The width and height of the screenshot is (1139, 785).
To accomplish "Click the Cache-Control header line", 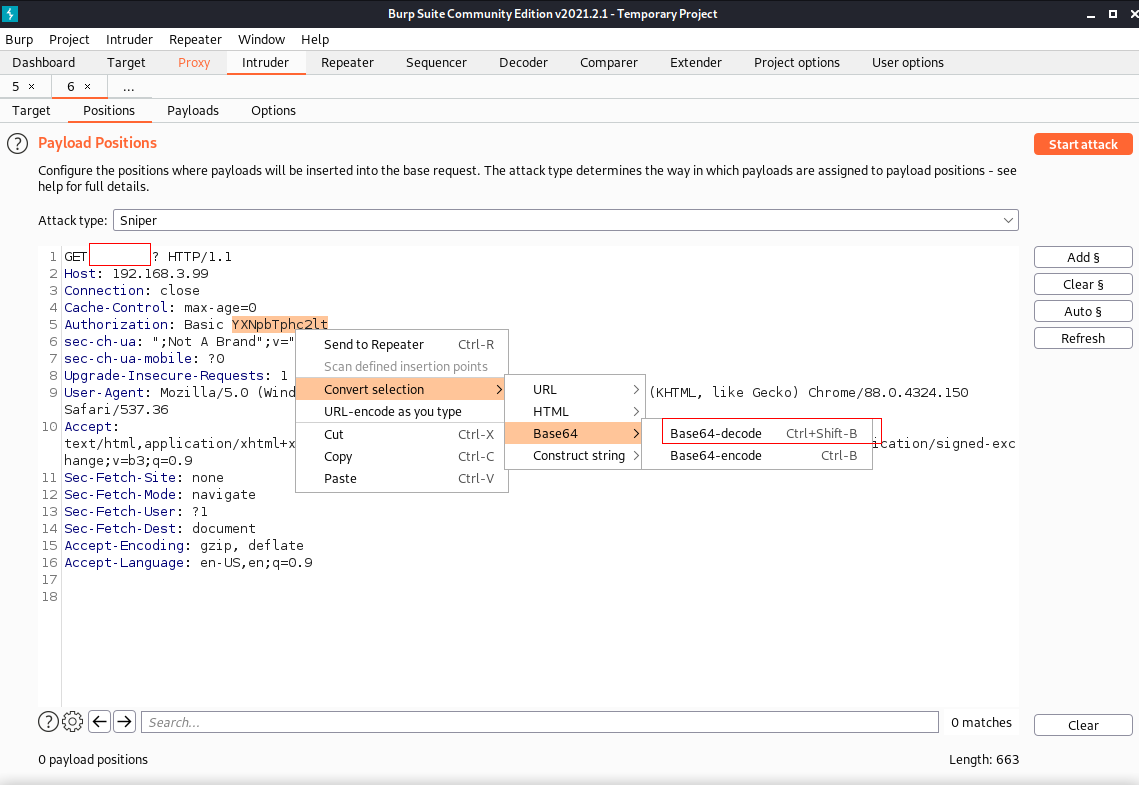I will (x=160, y=308).
